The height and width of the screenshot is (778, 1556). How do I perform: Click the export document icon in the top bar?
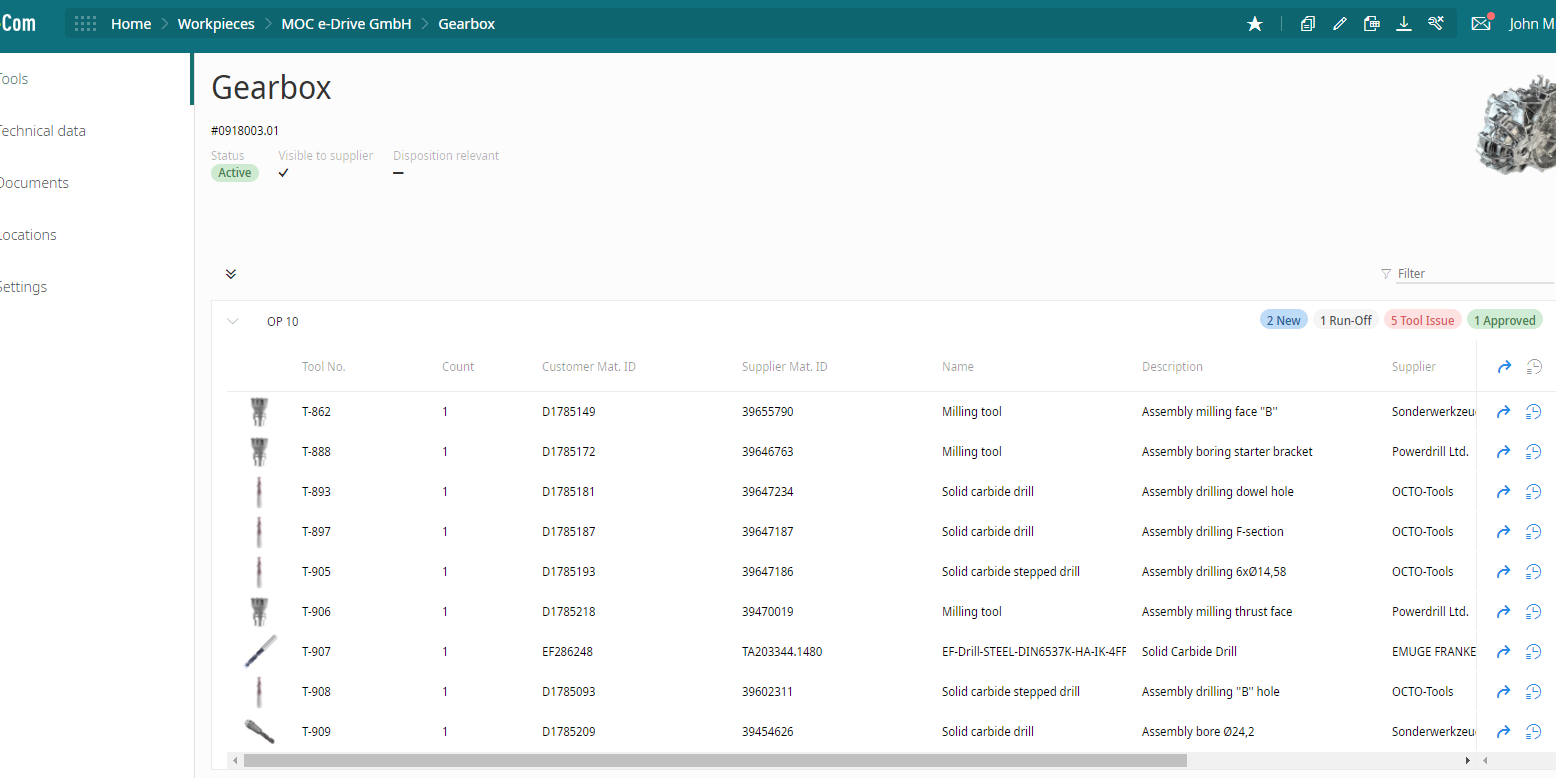(x=1372, y=23)
